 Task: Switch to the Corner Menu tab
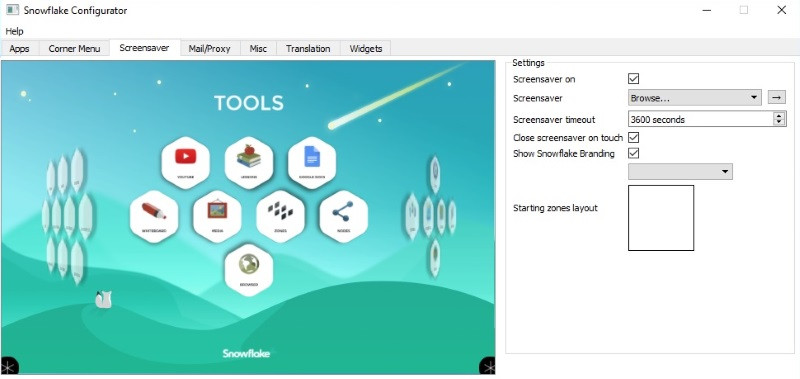[x=74, y=49]
